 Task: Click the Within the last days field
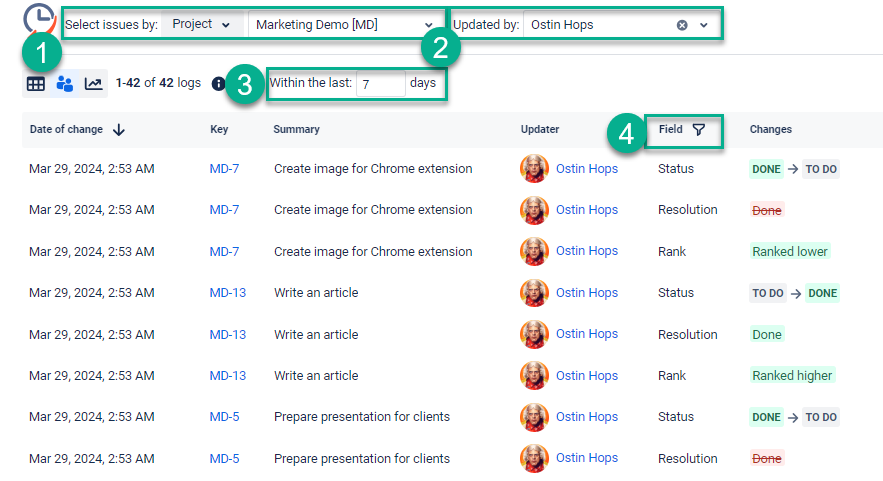[380, 84]
